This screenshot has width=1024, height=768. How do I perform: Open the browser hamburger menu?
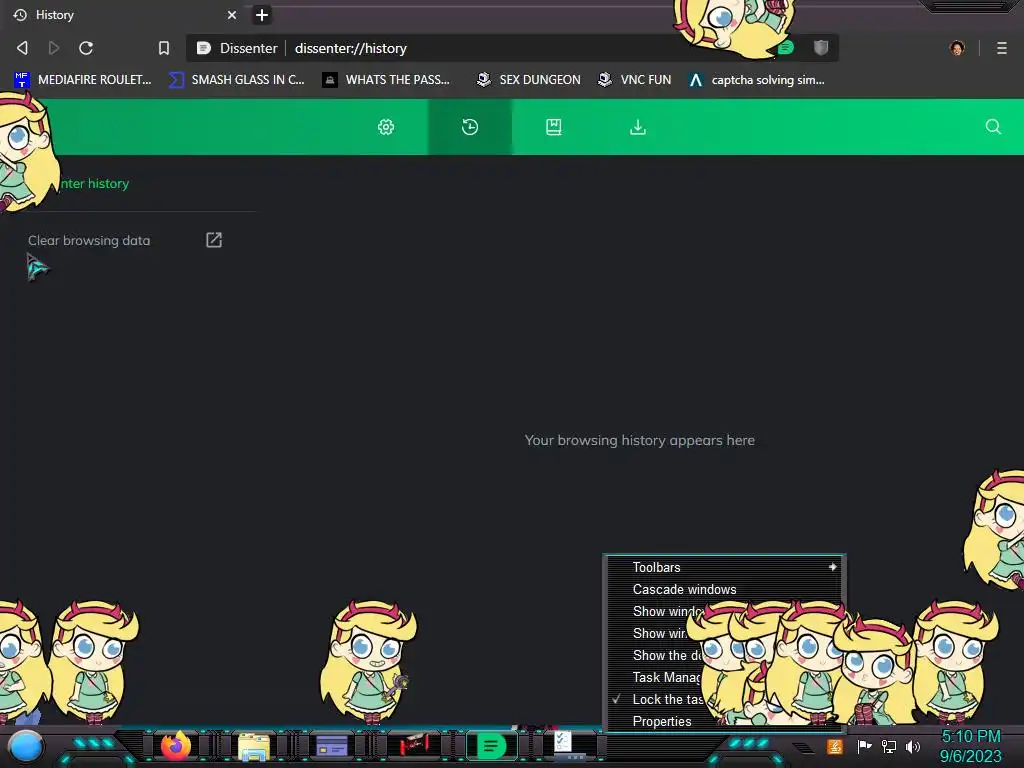coord(1002,48)
